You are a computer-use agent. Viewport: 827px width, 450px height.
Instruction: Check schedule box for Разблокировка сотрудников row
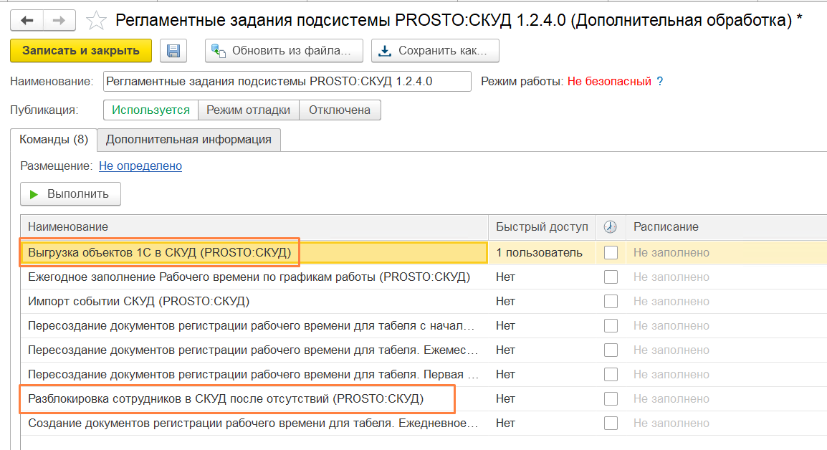point(611,399)
